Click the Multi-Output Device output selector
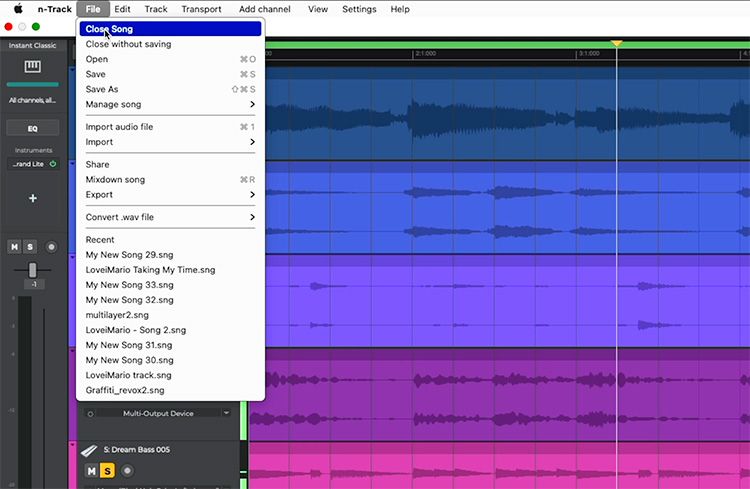750x489 pixels. pos(158,413)
